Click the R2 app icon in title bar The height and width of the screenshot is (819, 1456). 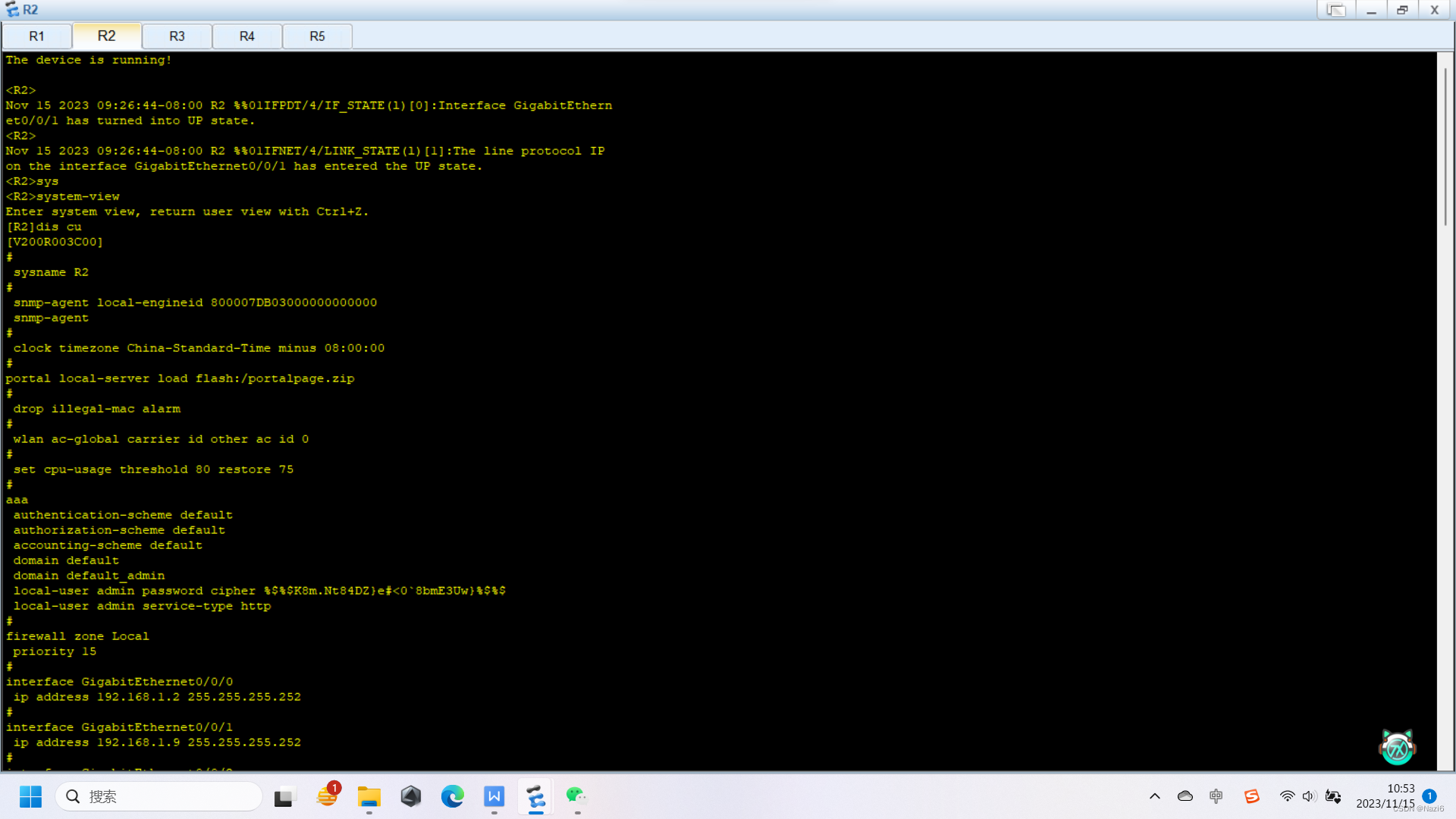pyautogui.click(x=12, y=10)
